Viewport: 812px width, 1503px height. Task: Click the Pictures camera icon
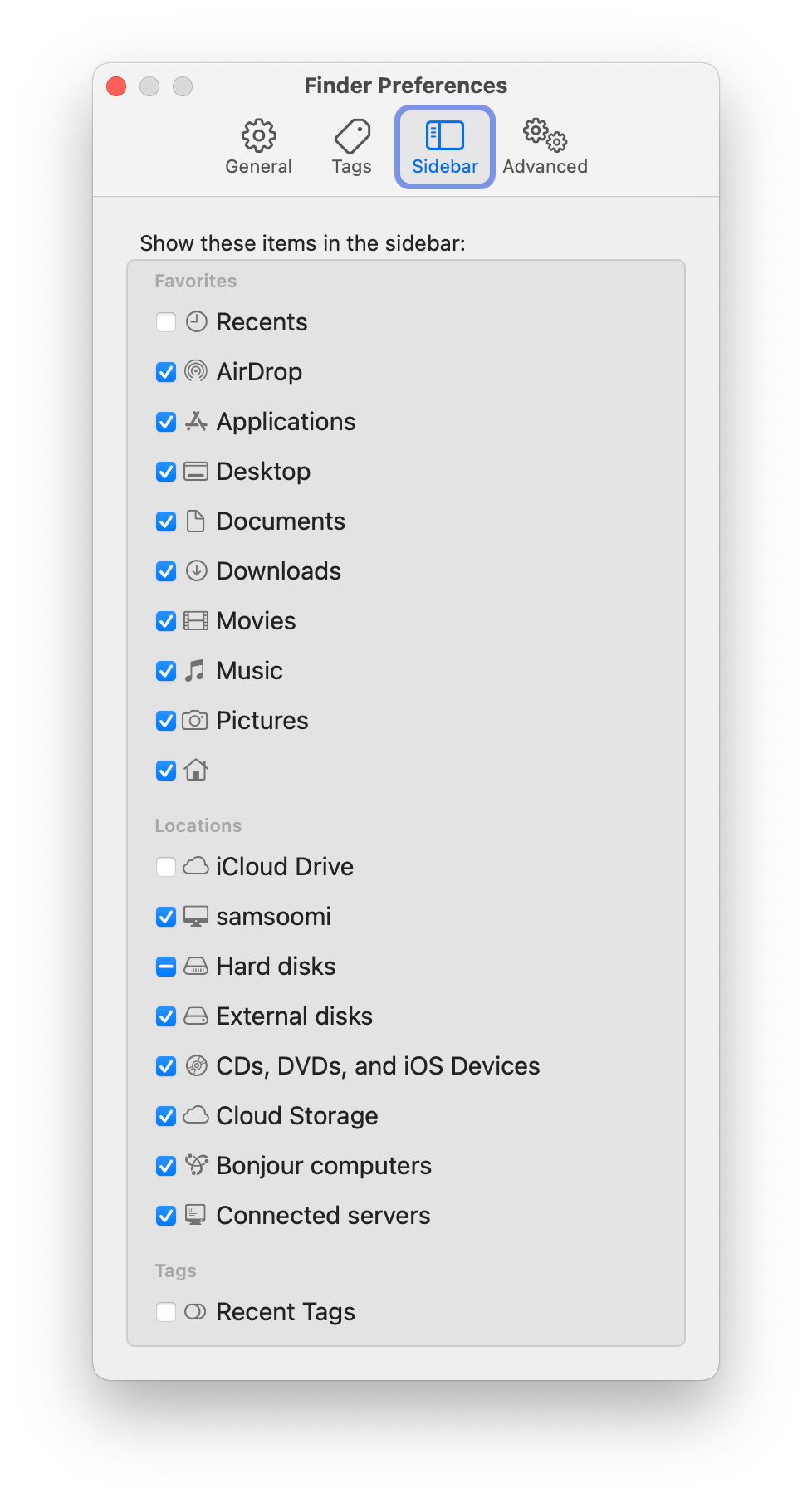(x=195, y=720)
